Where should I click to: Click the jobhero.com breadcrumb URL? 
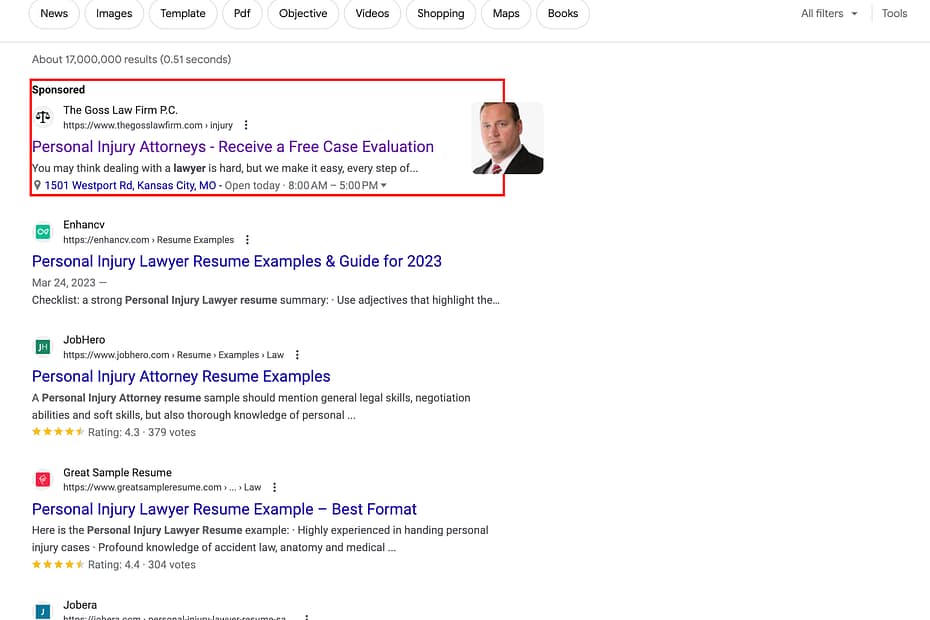[173, 355]
